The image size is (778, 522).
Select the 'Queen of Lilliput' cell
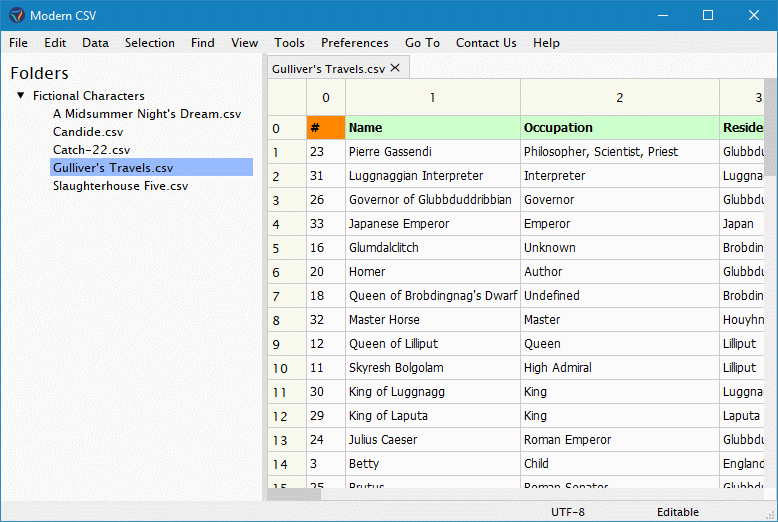click(x=433, y=344)
